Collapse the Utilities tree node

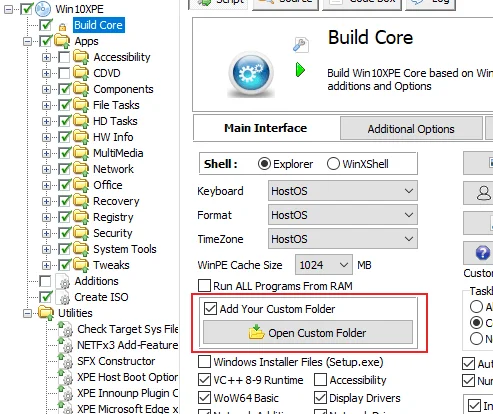click(28, 313)
